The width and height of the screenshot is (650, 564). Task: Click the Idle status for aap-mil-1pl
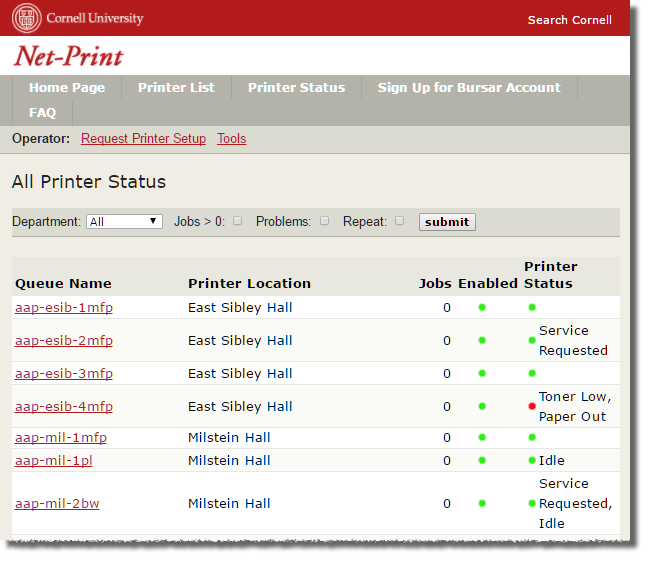[x=552, y=461]
